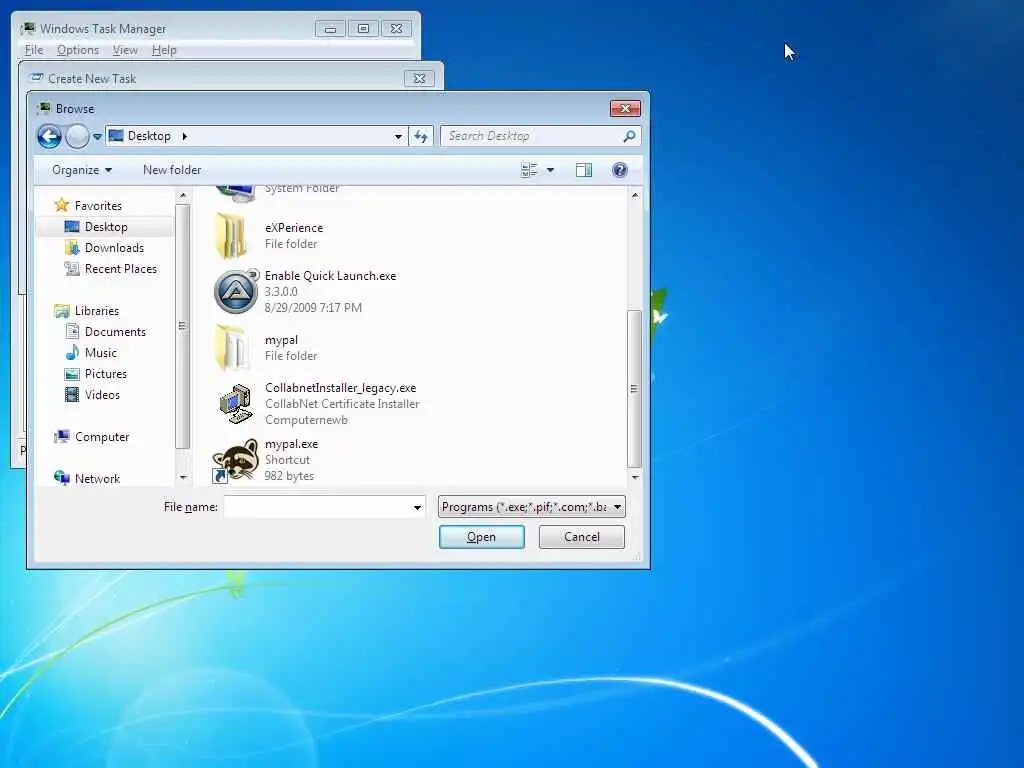Click the Back arrow in Browse dialog
Screen dimensions: 1024x768
[x=49, y=136]
